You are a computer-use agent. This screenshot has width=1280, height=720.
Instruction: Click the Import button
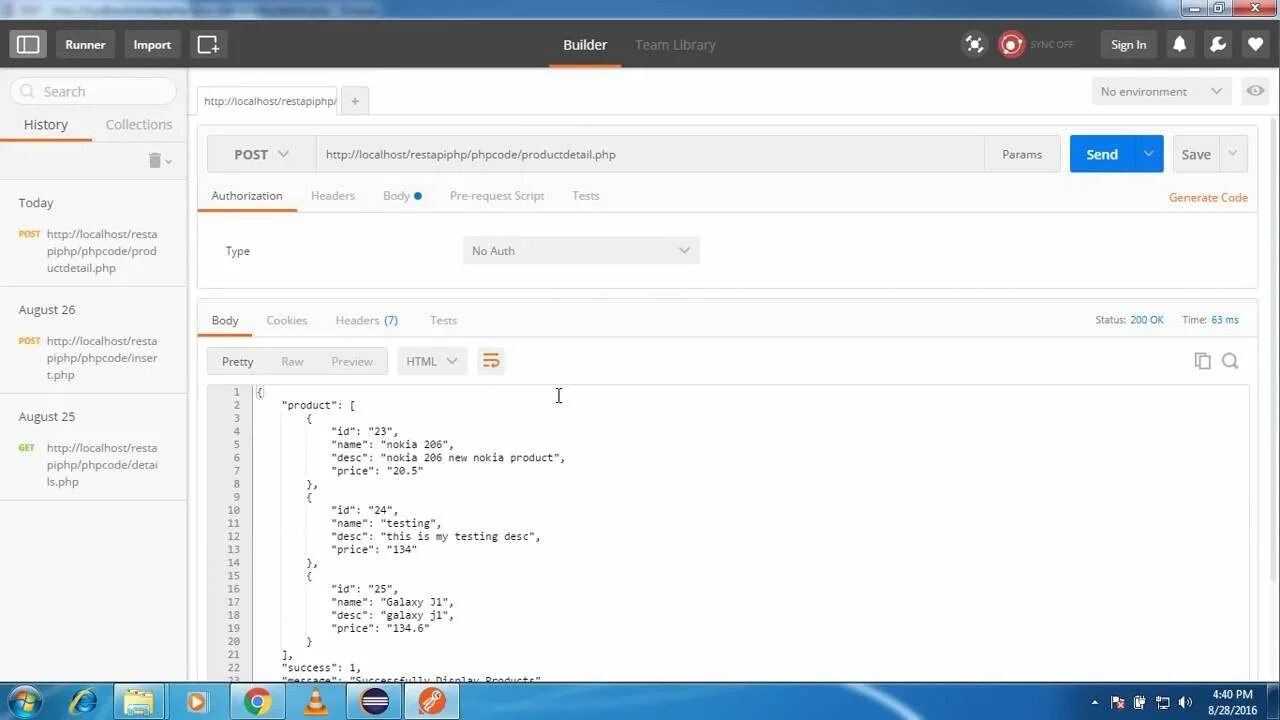pyautogui.click(x=152, y=44)
